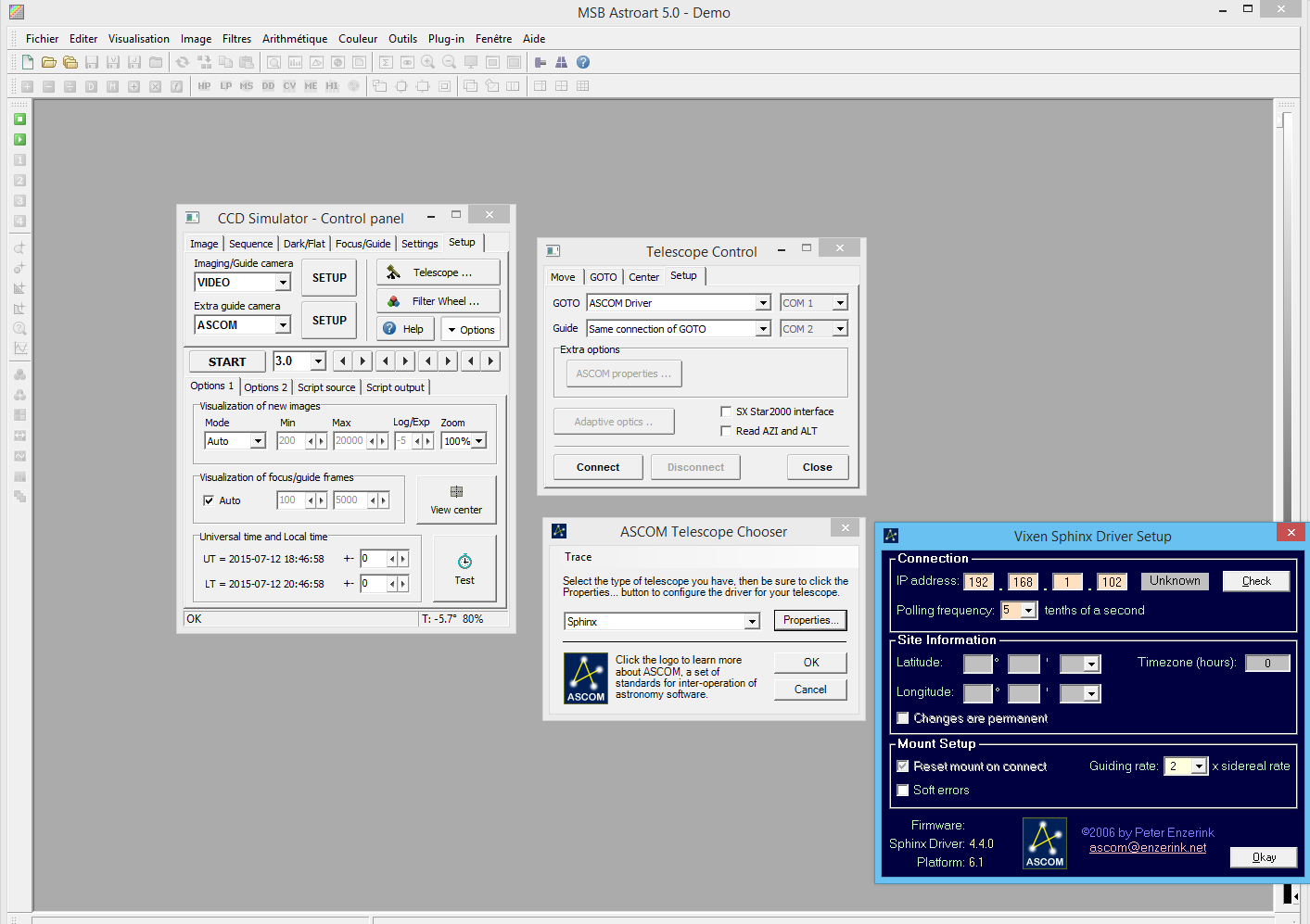The height and width of the screenshot is (924, 1310).
Task: Click the ascom@enzerink.net email link
Action: pos(1148,847)
